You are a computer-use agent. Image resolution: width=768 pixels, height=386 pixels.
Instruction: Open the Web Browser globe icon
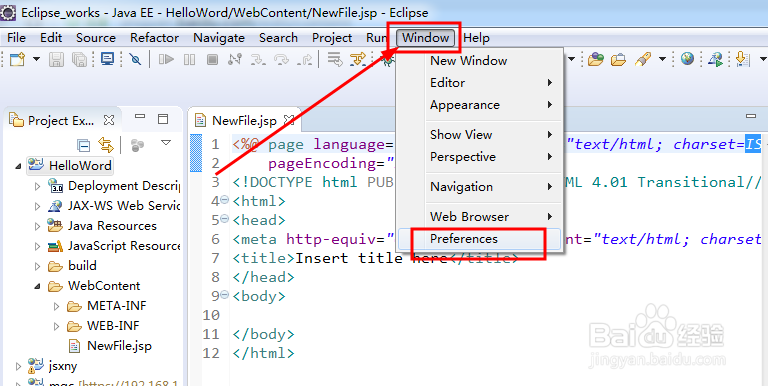tap(688, 59)
